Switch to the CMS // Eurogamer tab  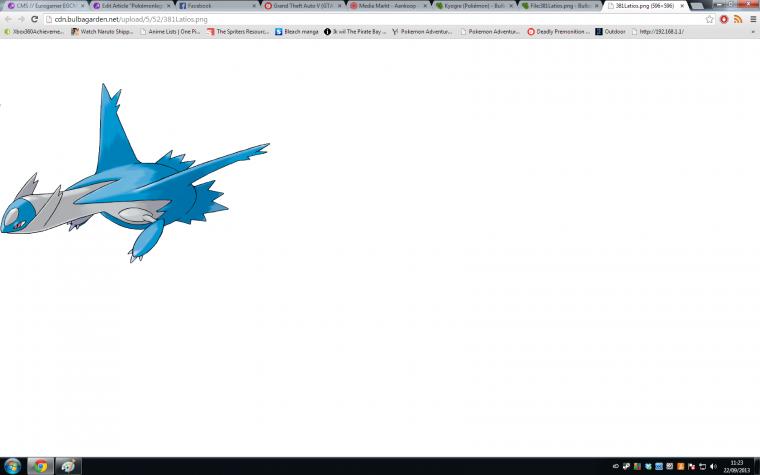46,6
